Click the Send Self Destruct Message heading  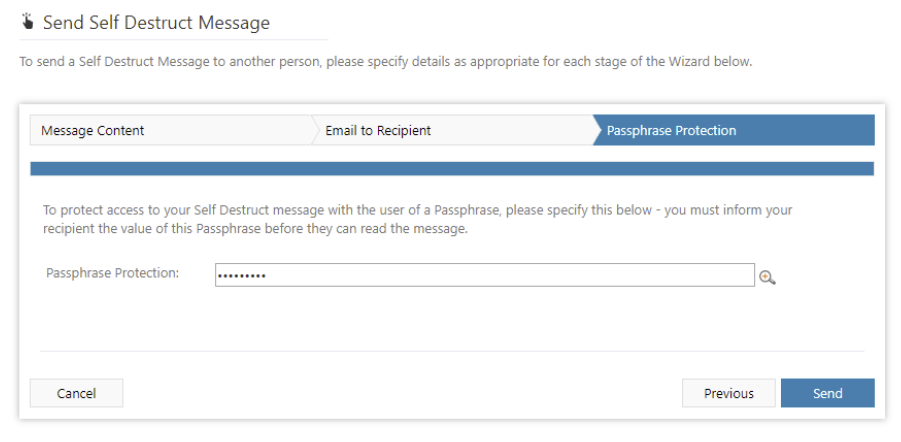pos(156,21)
